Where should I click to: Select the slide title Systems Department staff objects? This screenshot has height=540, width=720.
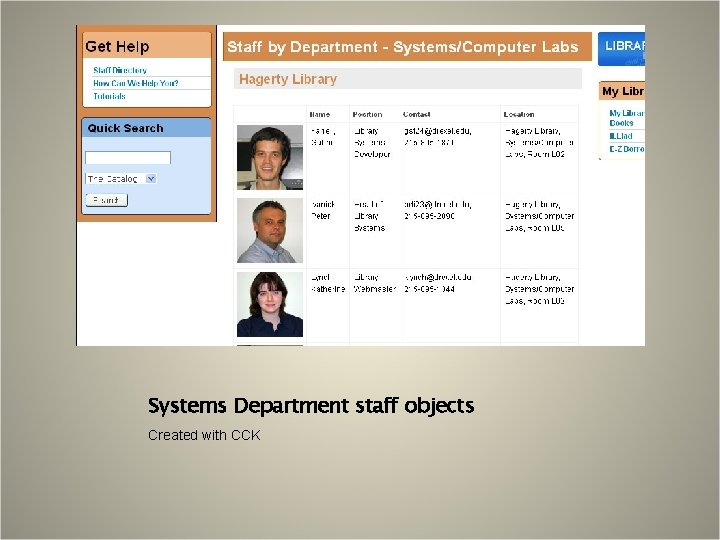pyautogui.click(x=311, y=406)
